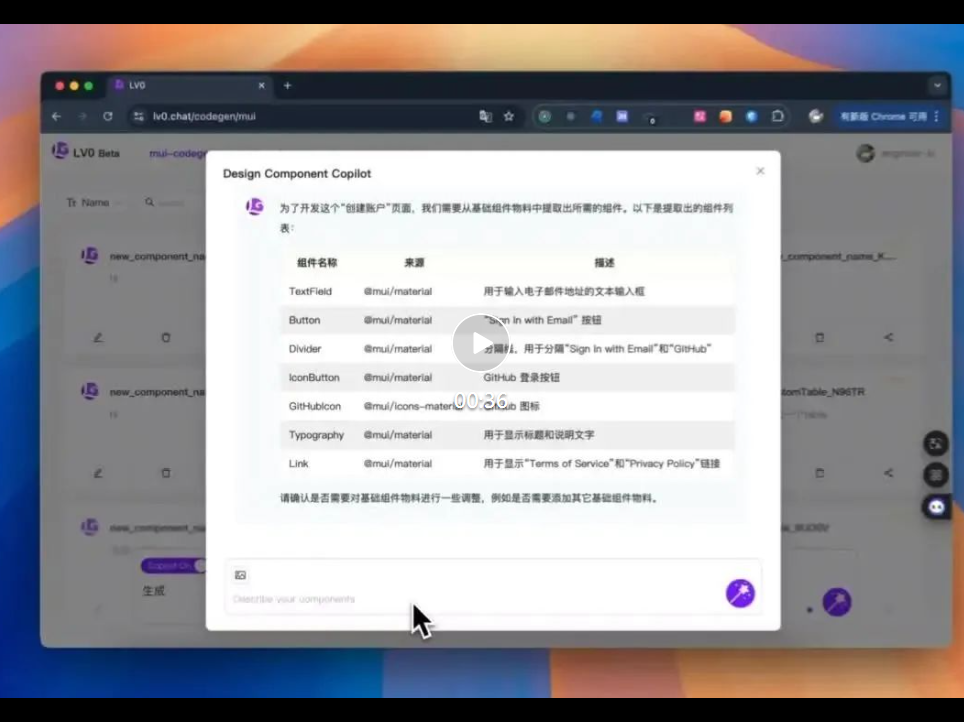Click the '生成' label behind the dialog
964x722 pixels.
pos(154,590)
